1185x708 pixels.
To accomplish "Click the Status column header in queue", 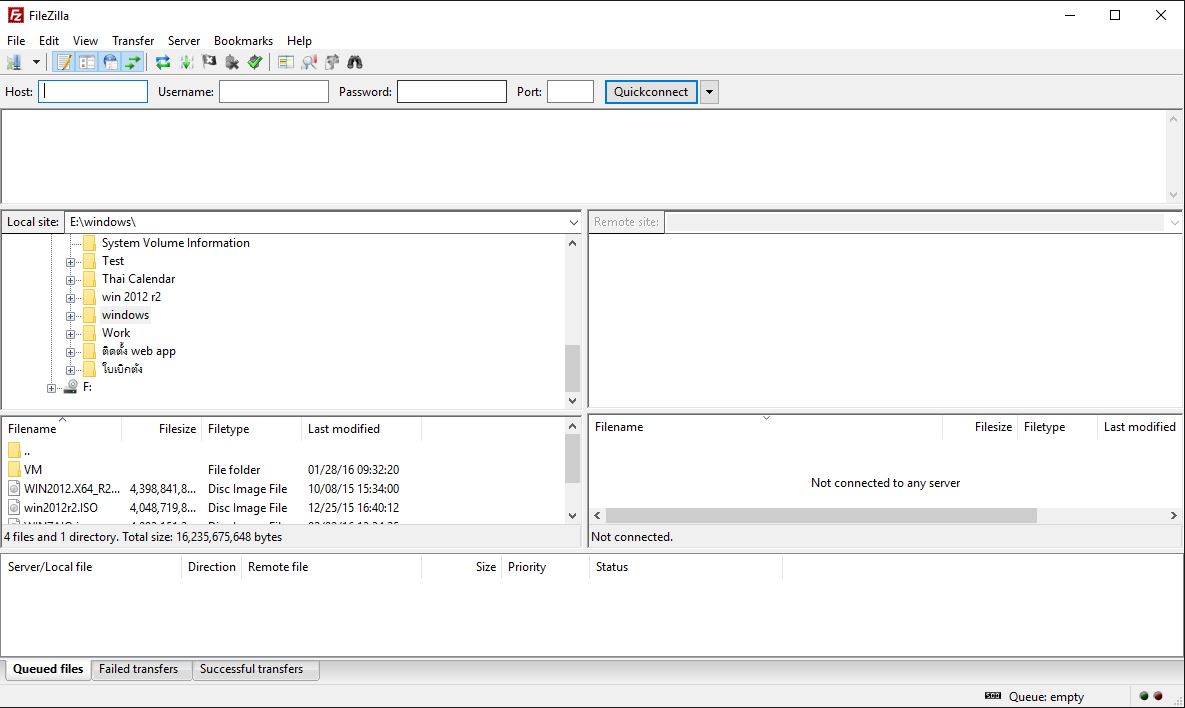I will [685, 567].
